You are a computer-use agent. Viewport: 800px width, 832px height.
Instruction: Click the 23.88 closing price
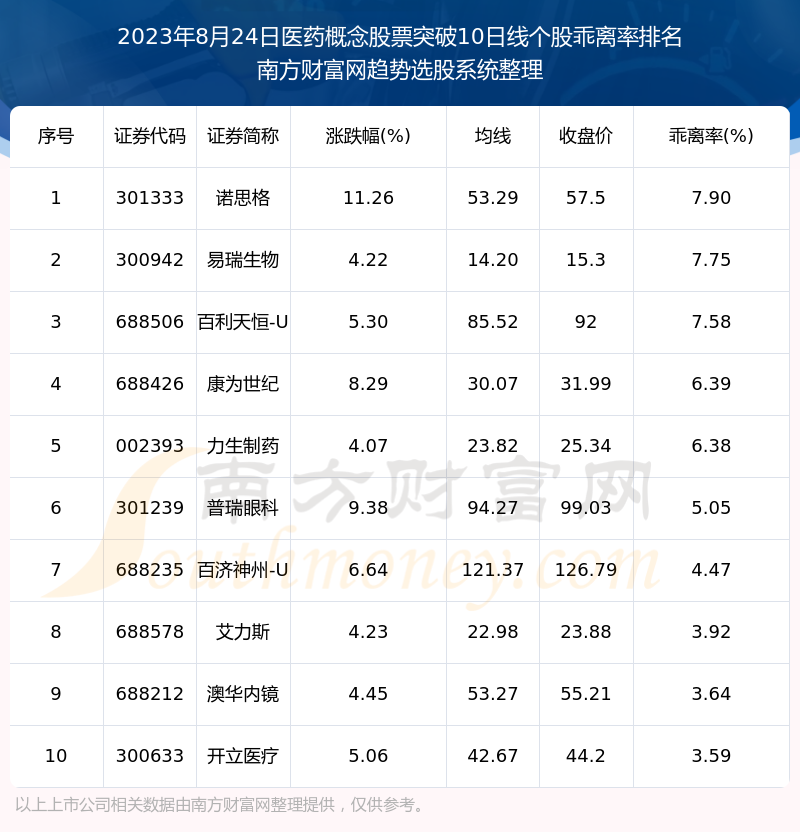point(586,632)
